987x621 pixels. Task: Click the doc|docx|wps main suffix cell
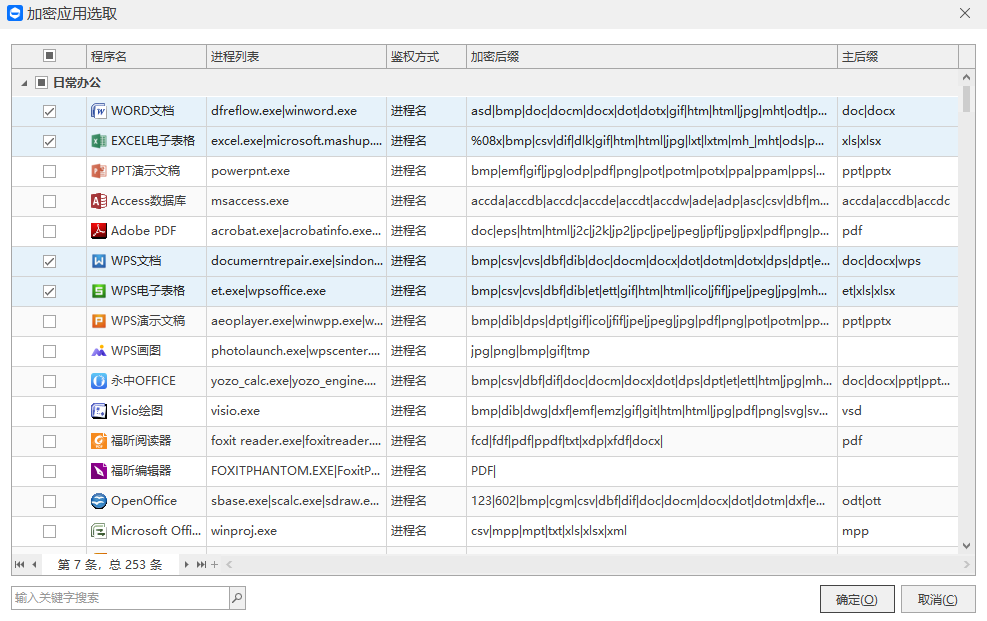(x=898, y=261)
